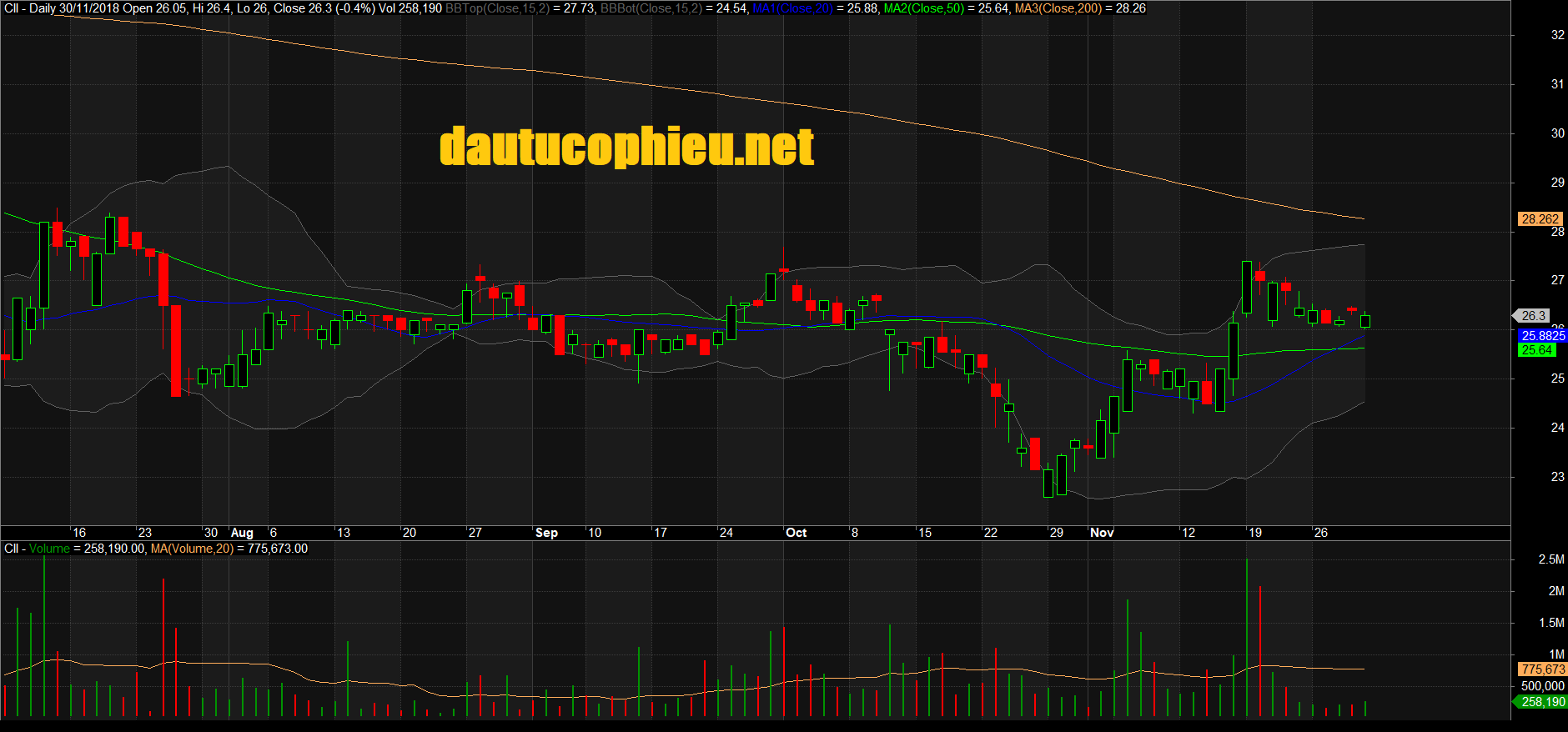Click the 'BBTop(Close,15,2) = 27.73' indicator label

(x=520, y=8)
